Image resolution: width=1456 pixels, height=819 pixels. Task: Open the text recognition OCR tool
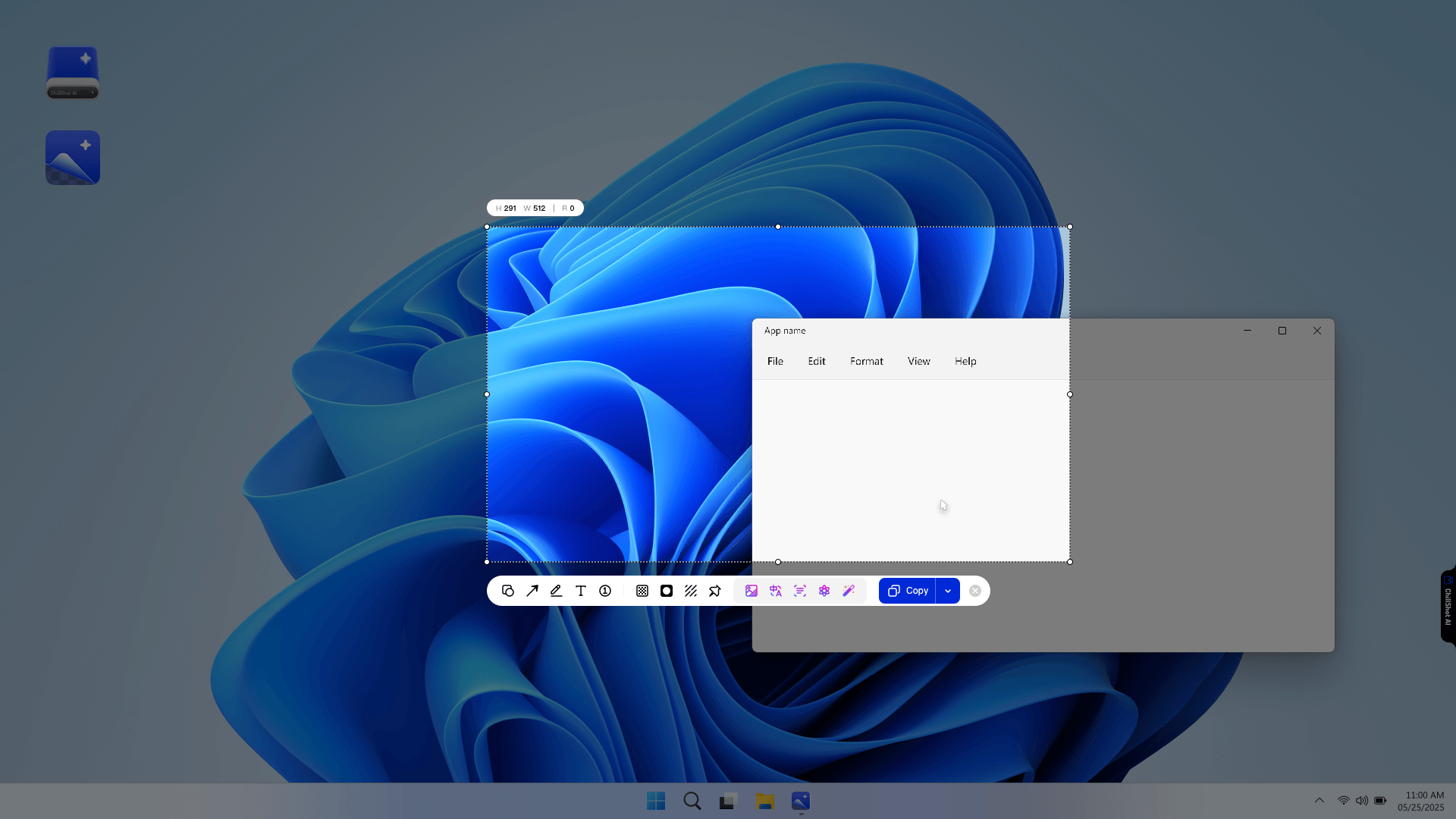coord(800,591)
